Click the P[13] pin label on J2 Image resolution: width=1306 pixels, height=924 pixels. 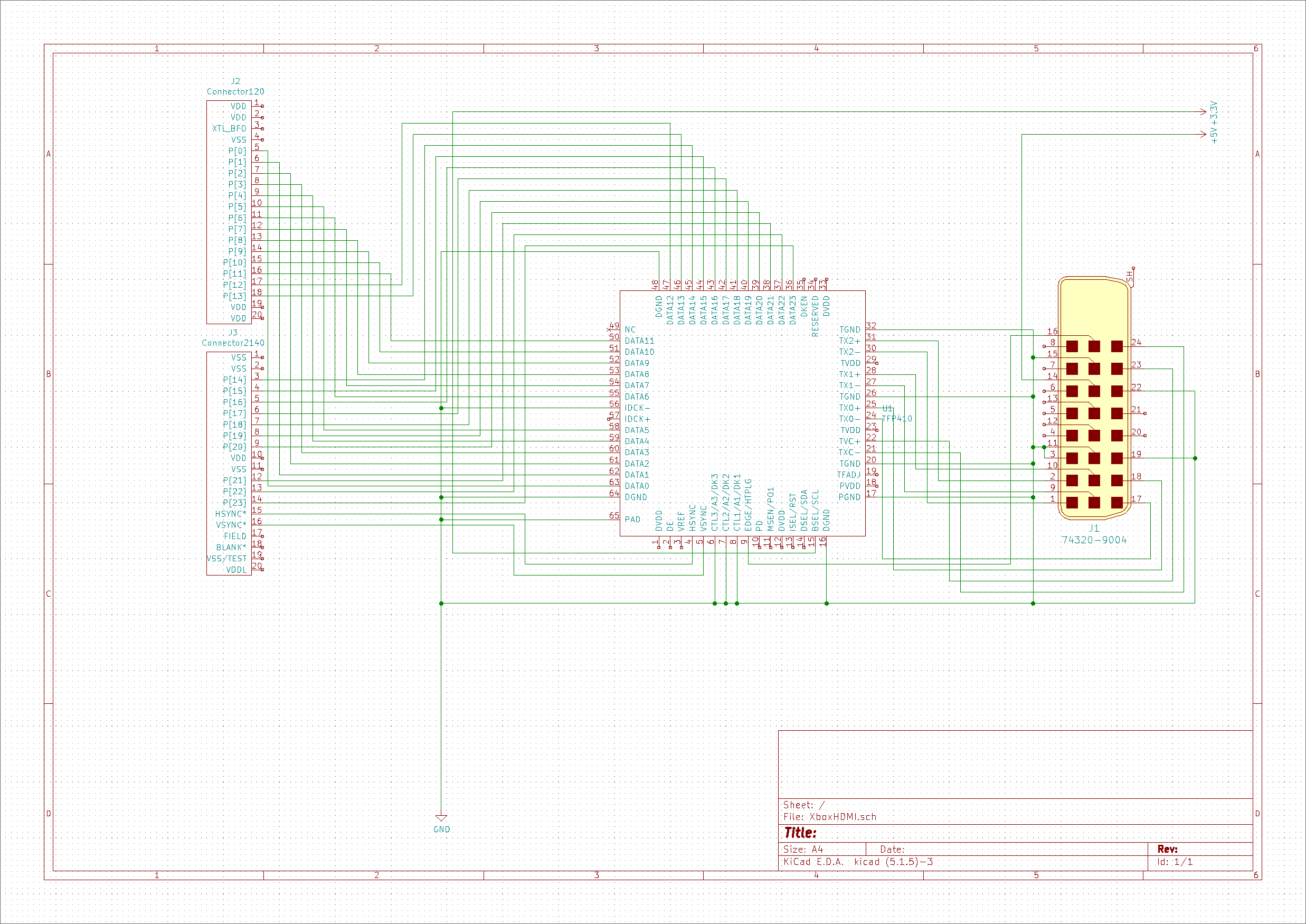pos(234,296)
